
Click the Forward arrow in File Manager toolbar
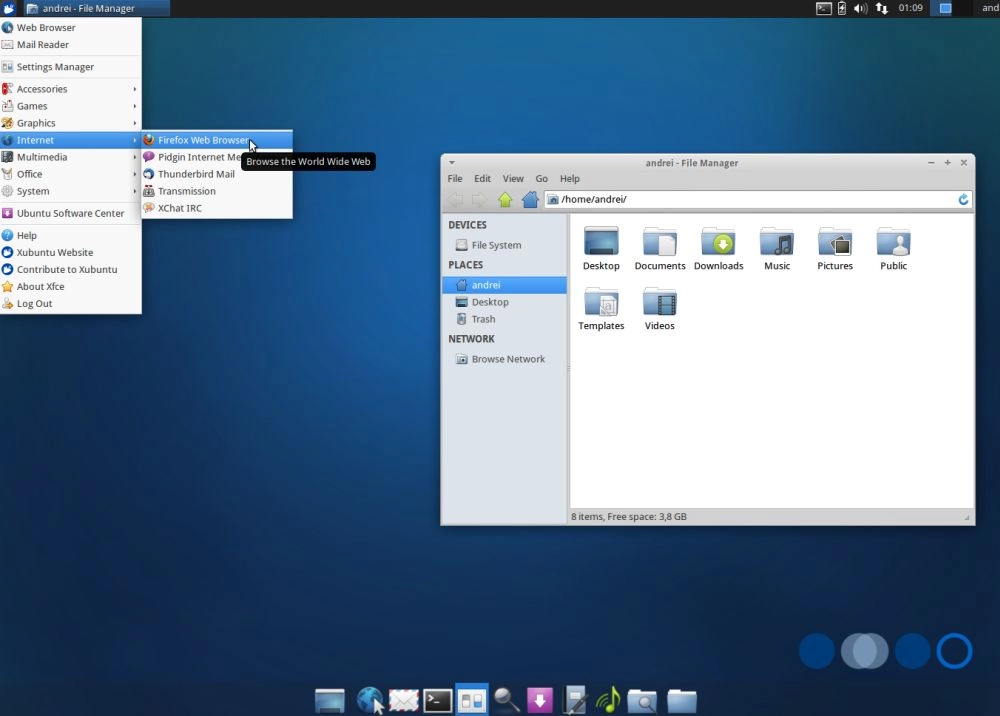(x=479, y=200)
